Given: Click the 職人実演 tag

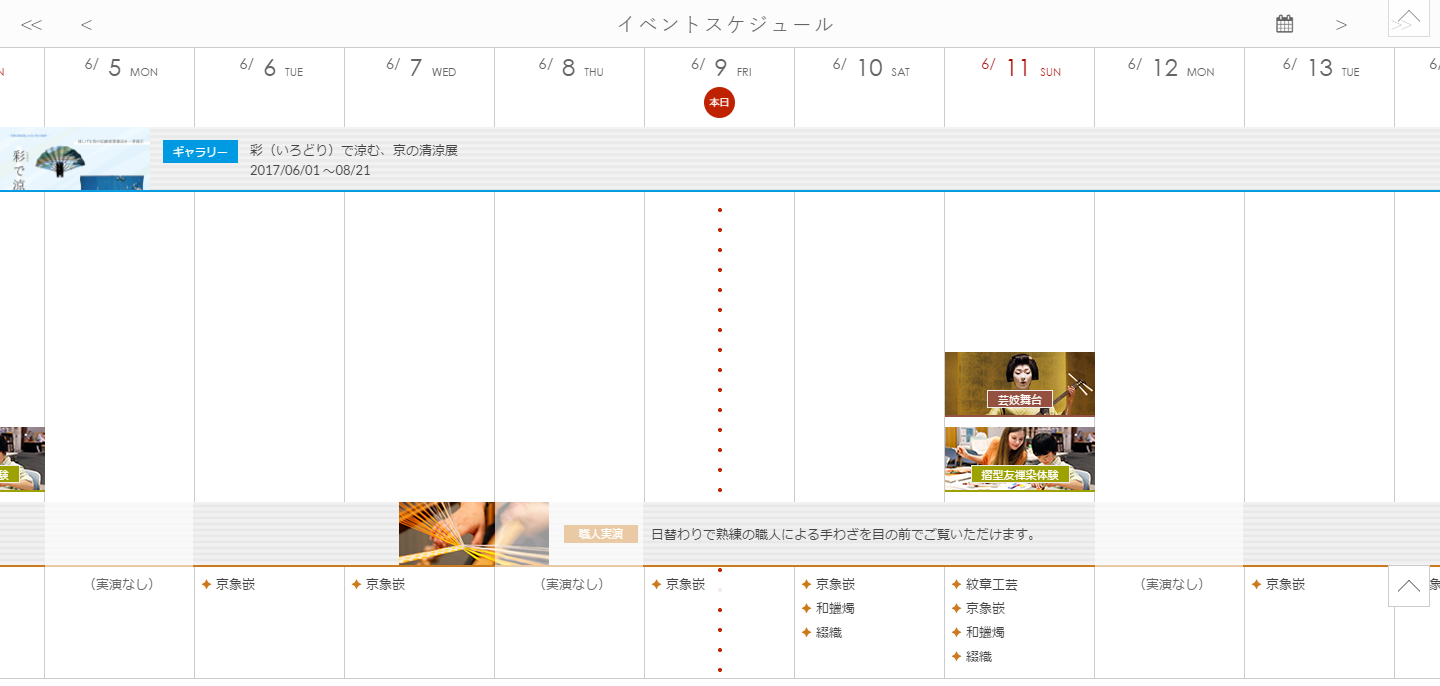Looking at the screenshot, I should 601,534.
